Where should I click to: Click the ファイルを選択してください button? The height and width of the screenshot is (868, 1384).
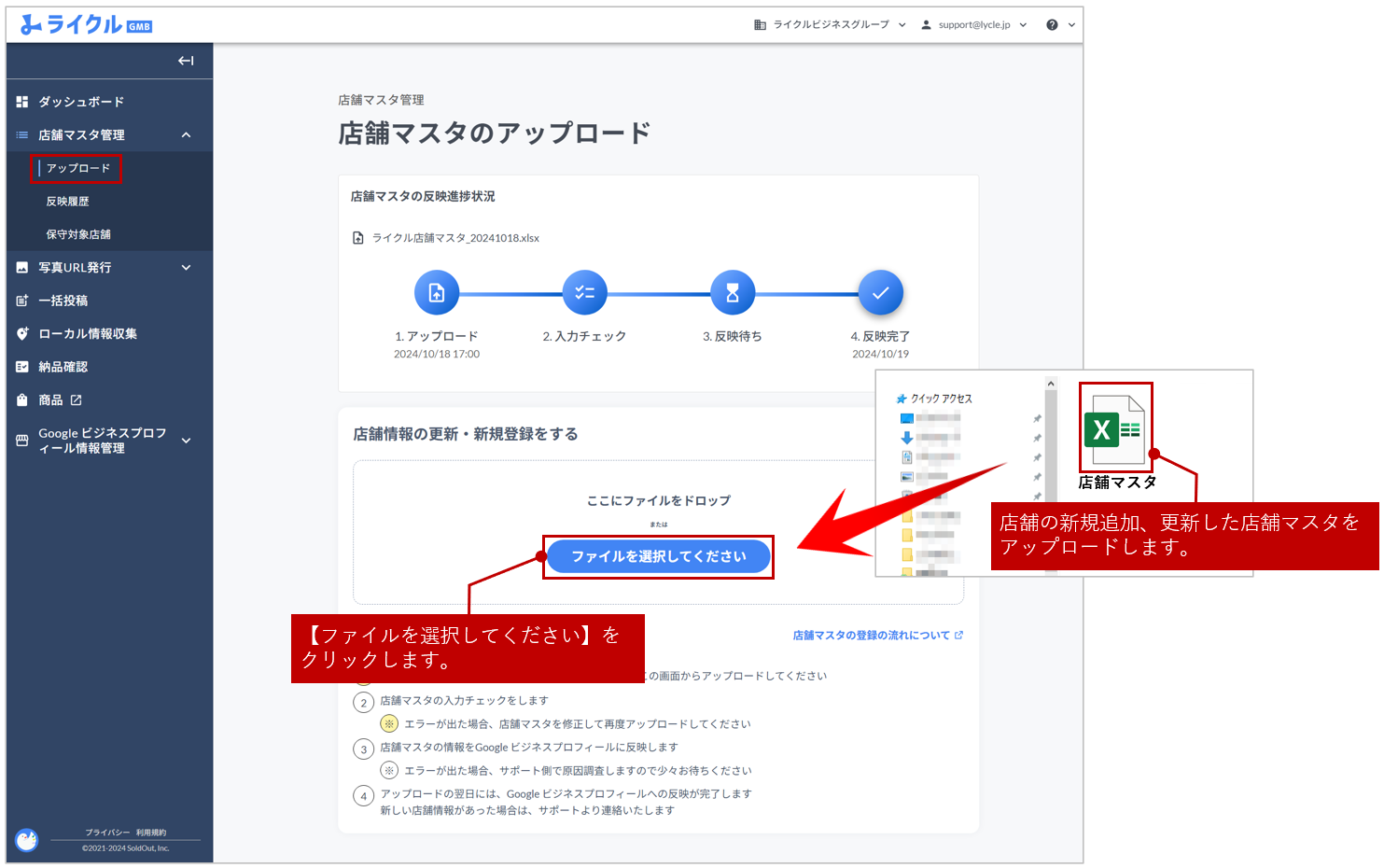pos(658,556)
